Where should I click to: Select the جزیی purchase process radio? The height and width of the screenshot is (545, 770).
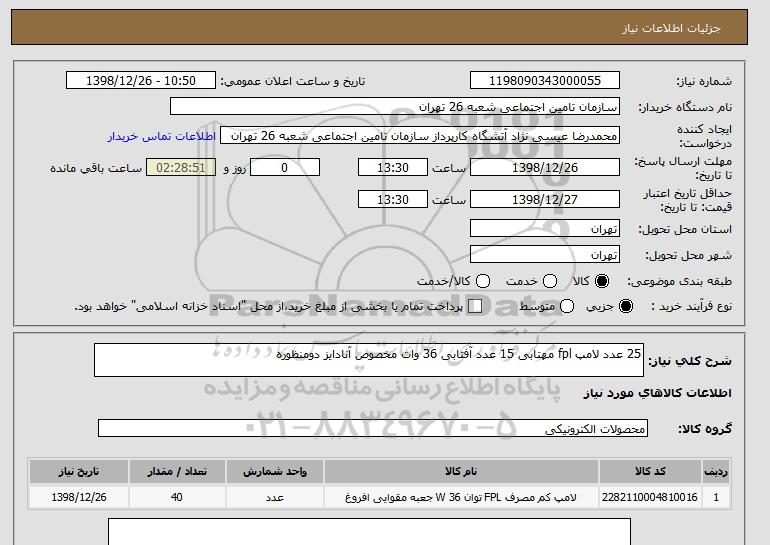click(x=626, y=306)
